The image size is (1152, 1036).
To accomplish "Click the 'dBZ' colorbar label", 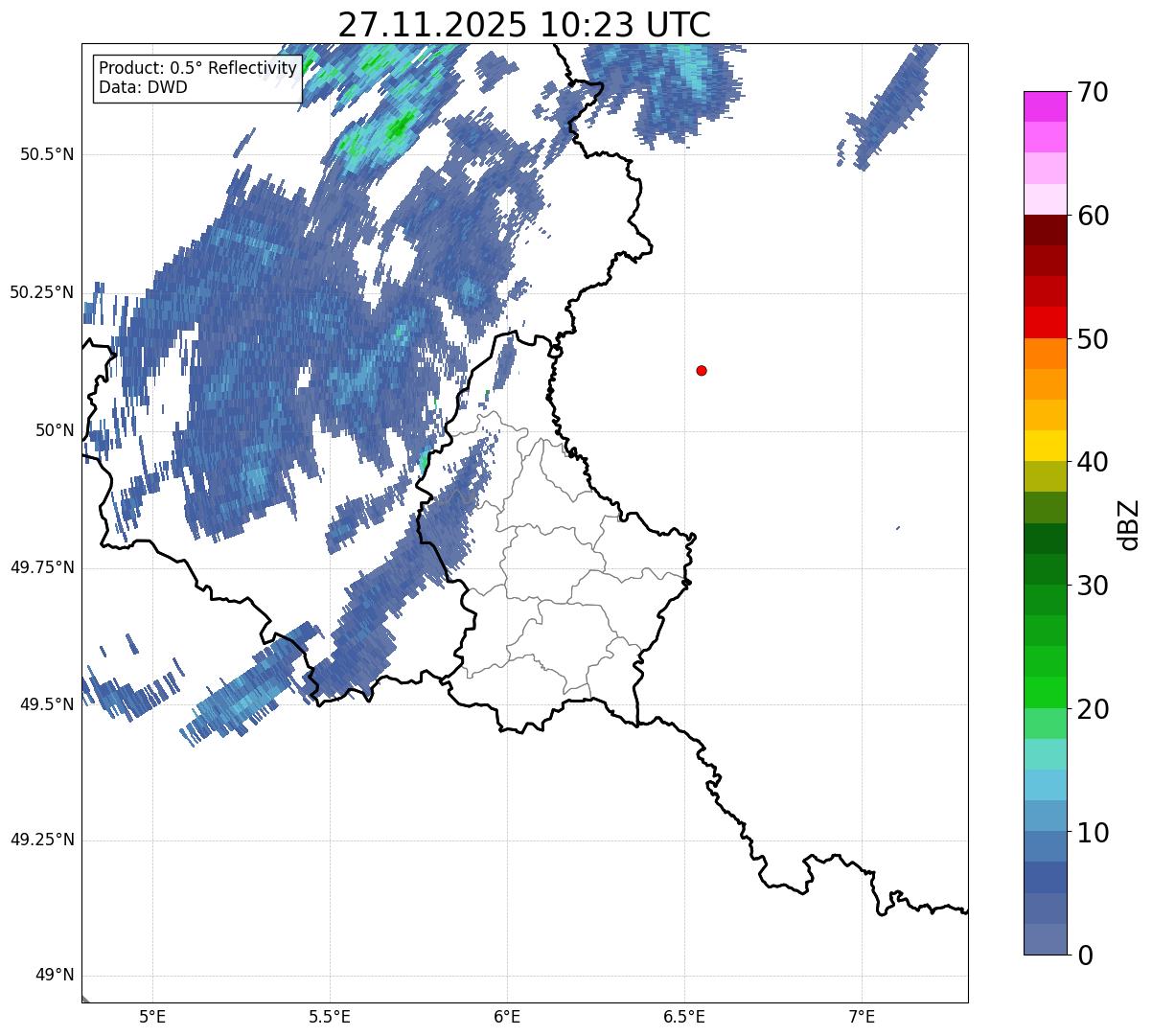I will [x=1129, y=524].
